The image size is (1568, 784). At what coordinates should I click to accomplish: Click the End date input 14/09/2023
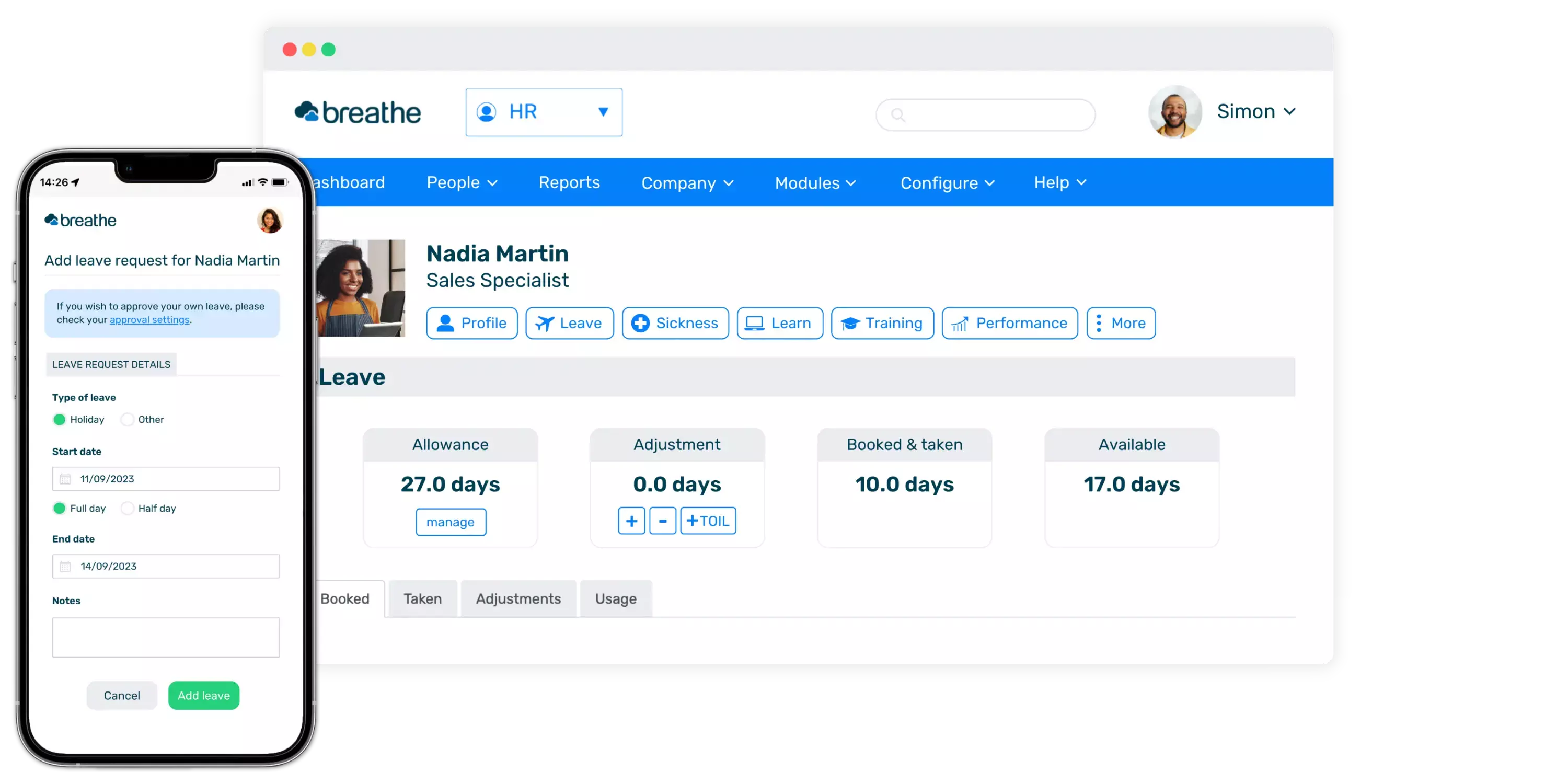[x=166, y=566]
